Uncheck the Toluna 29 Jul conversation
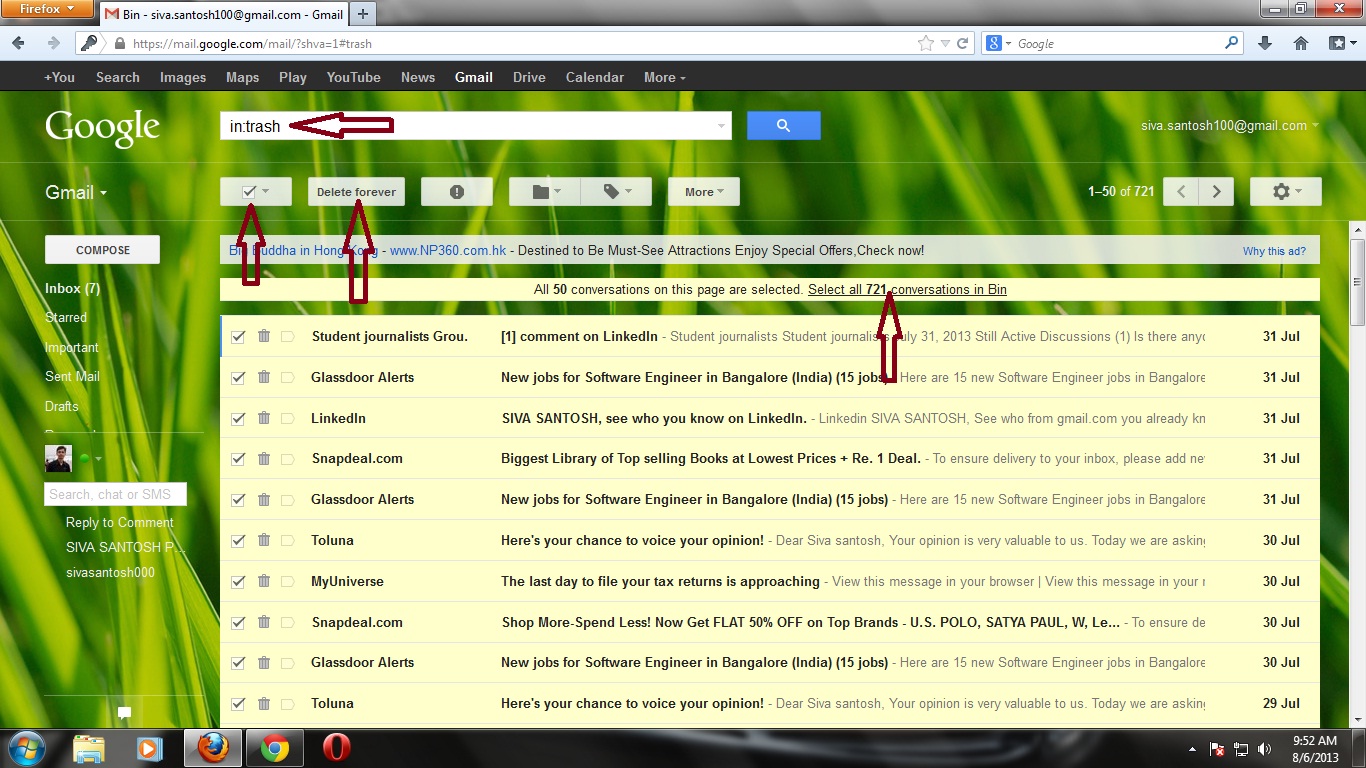Viewport: 1366px width, 768px height. pyautogui.click(x=238, y=704)
